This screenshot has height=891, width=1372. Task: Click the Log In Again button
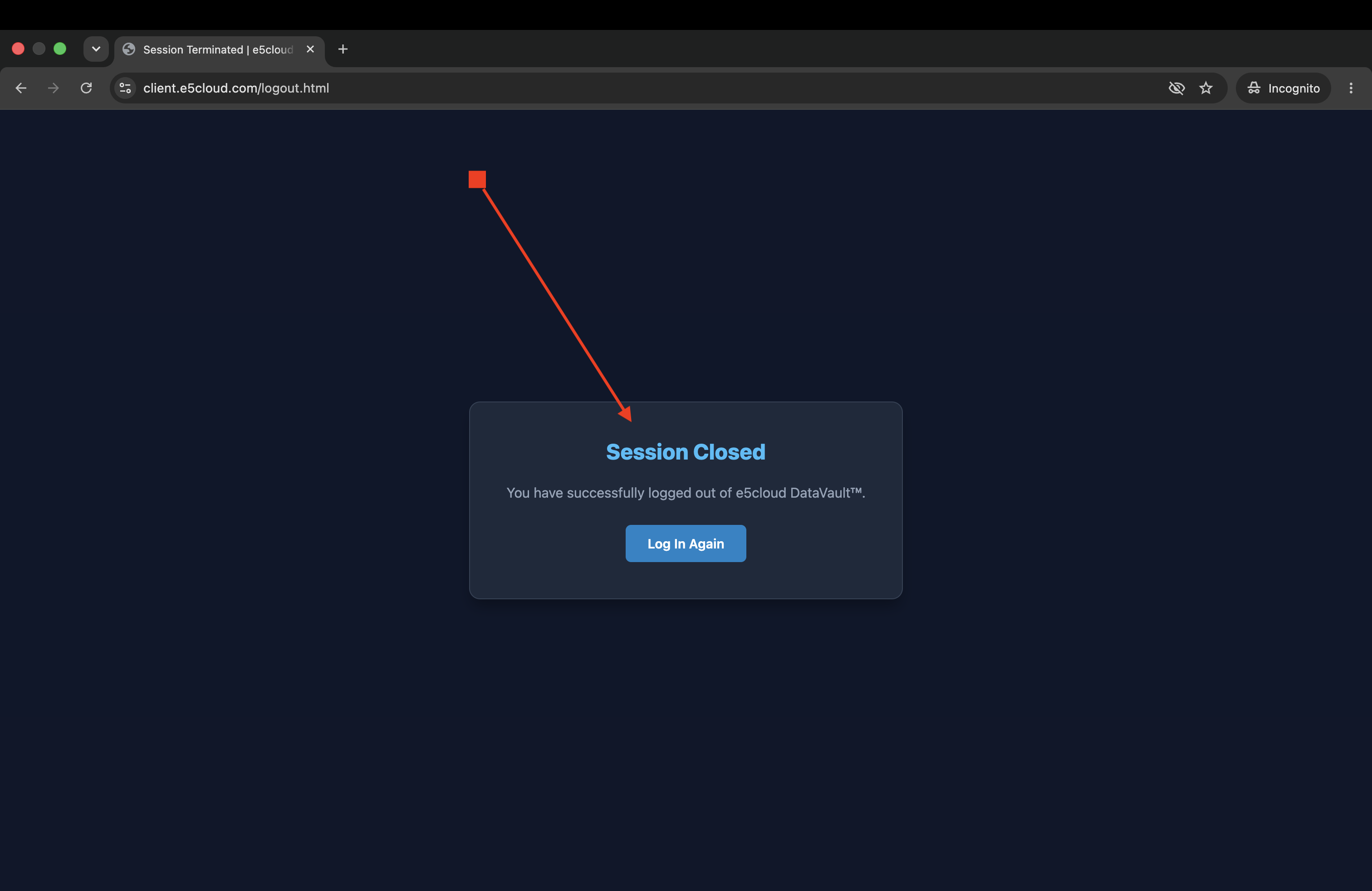(686, 543)
